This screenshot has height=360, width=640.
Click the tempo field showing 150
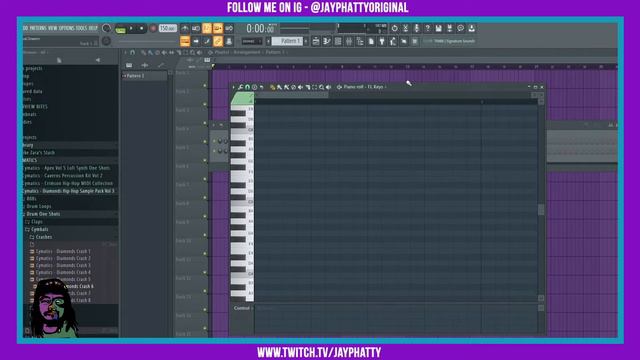coord(167,29)
